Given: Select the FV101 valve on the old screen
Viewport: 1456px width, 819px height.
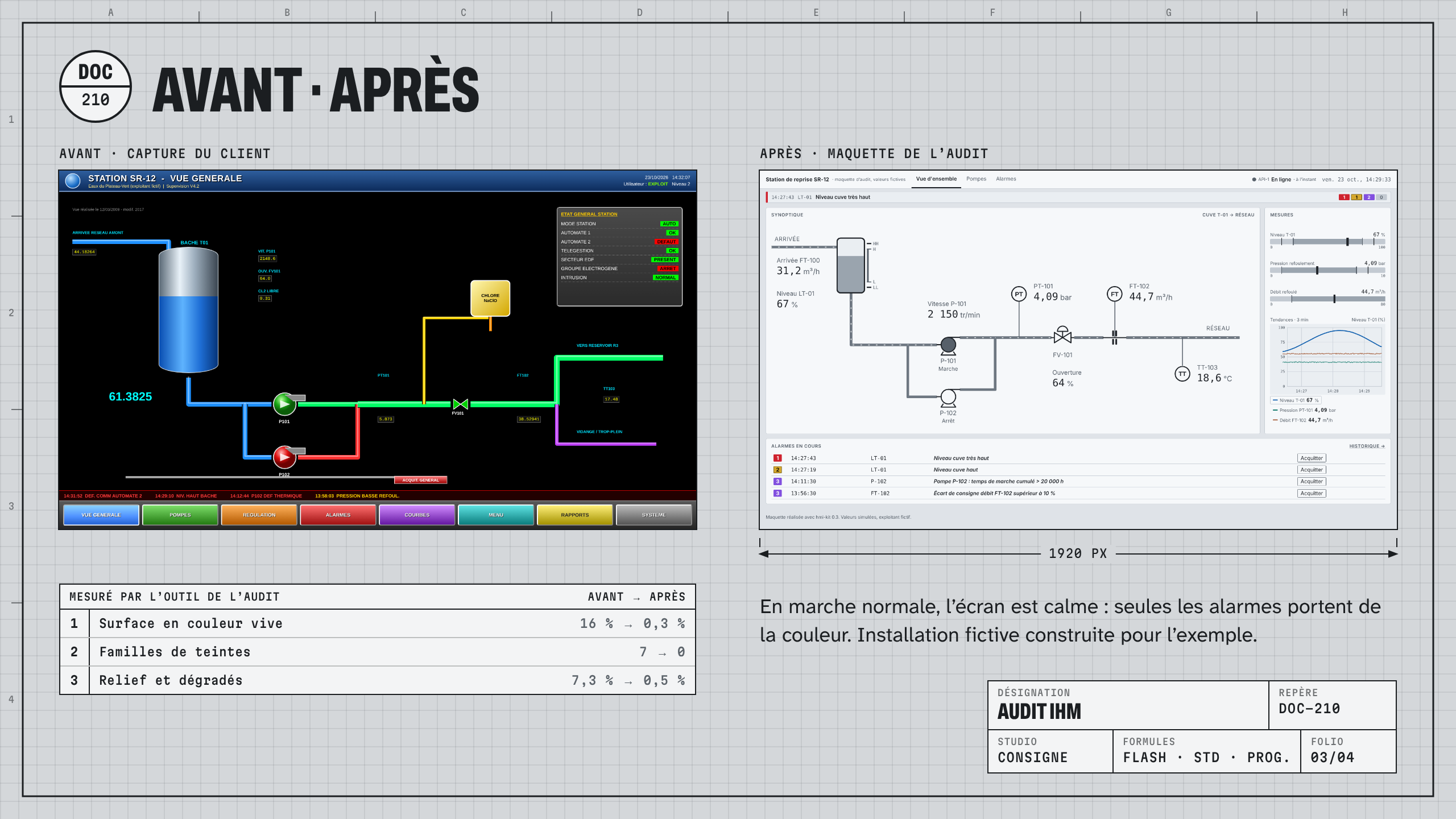Looking at the screenshot, I should [x=460, y=404].
